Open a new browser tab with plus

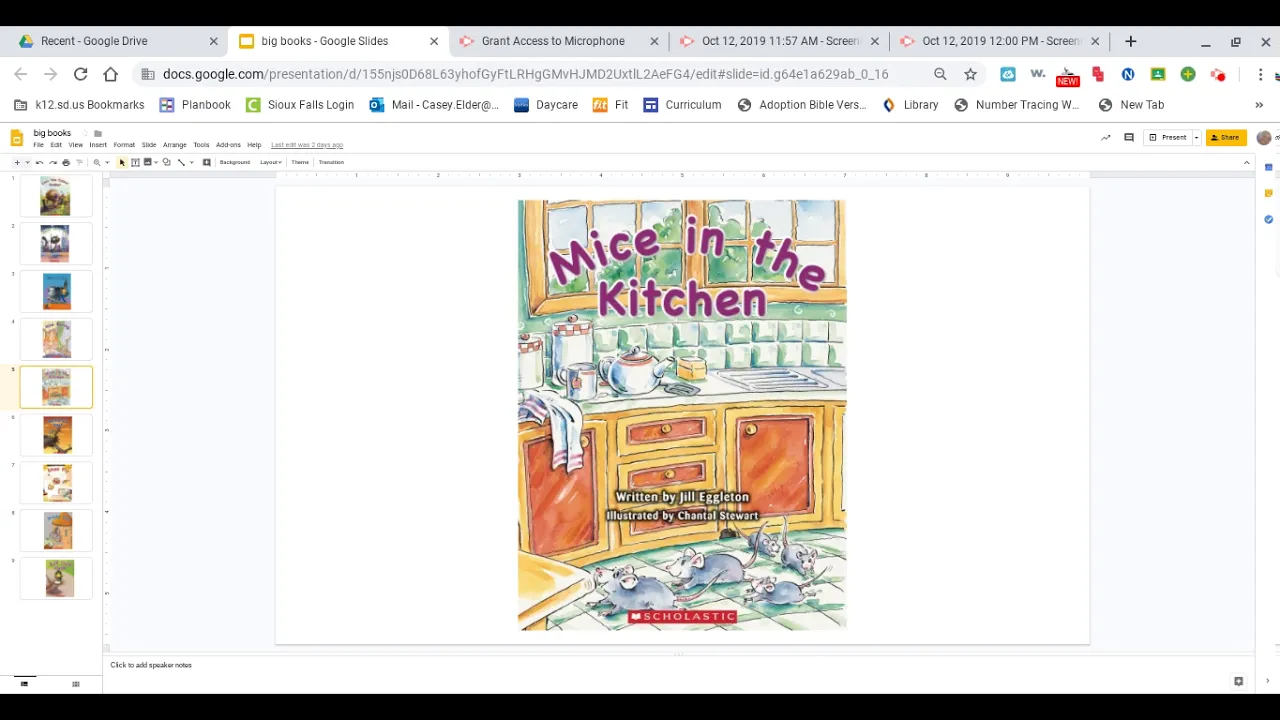(1131, 41)
